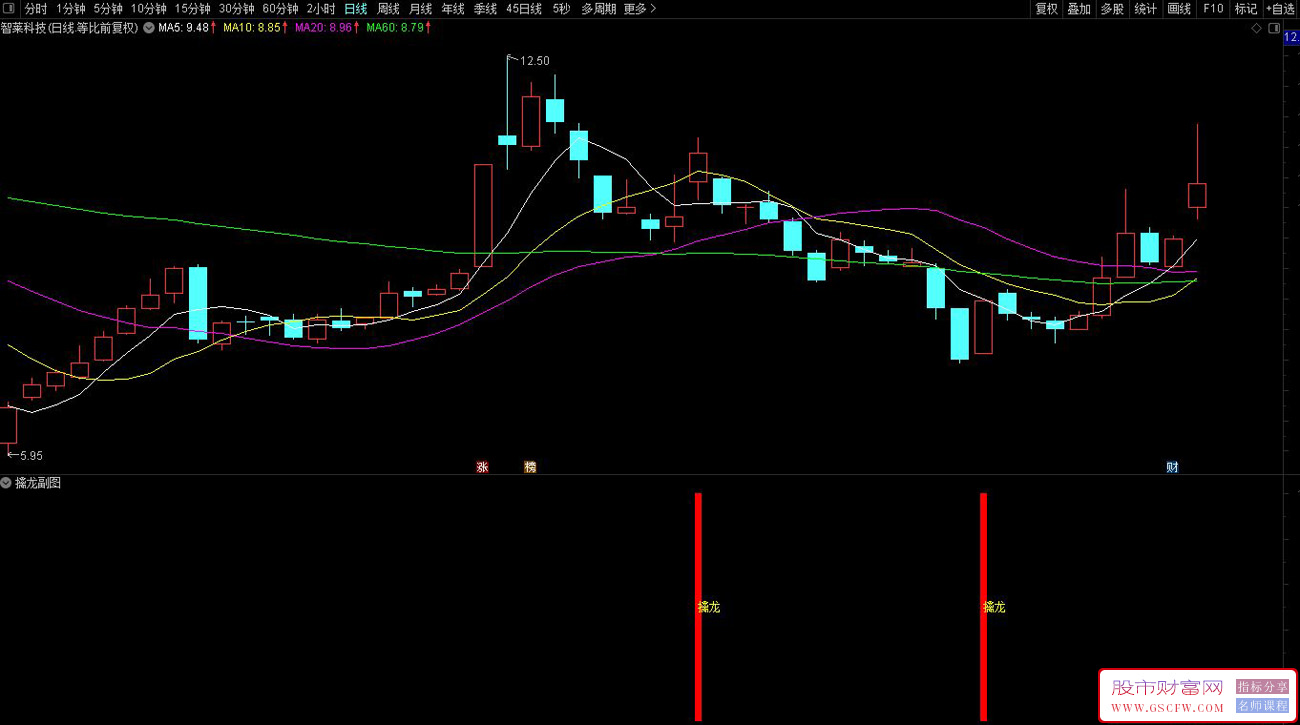Click the tall red candle before the 12.50 peak
The image size is (1300, 725).
(483, 215)
